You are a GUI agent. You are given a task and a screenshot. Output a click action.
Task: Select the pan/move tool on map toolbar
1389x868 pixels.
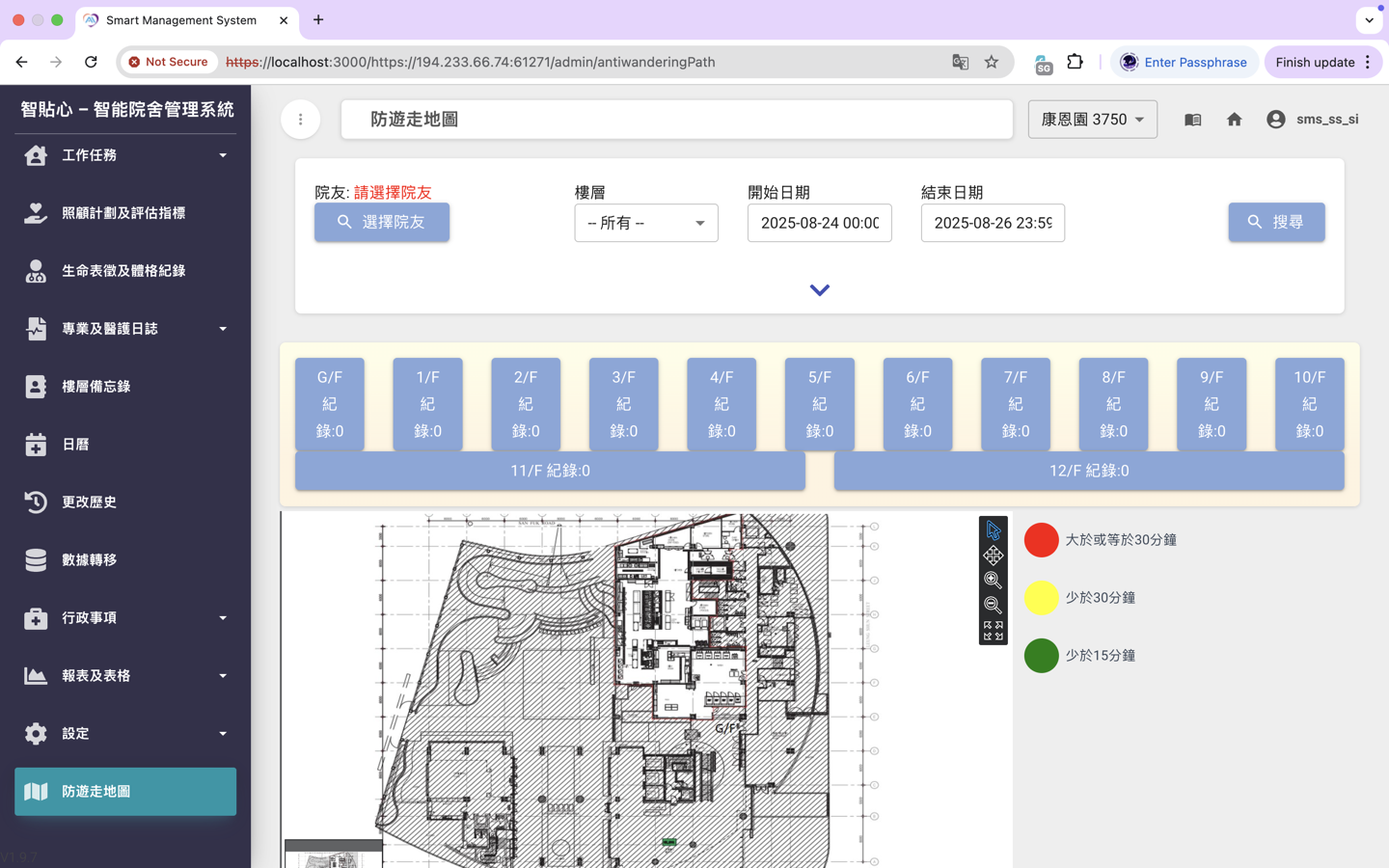click(x=993, y=556)
